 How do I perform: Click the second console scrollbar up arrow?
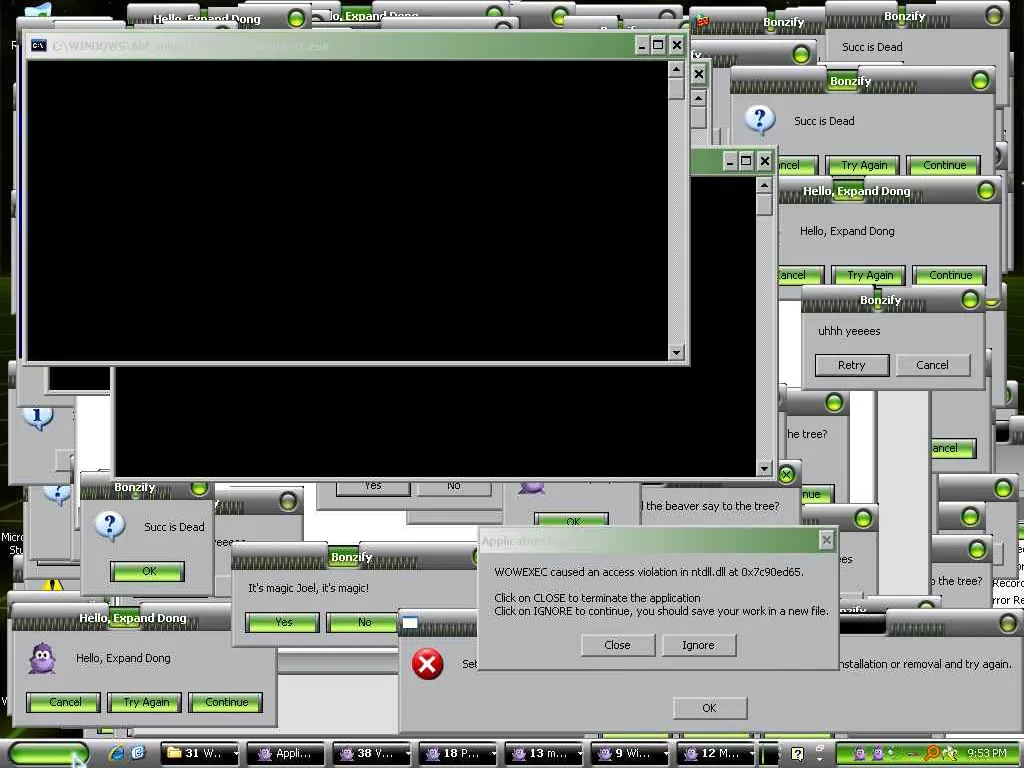[764, 185]
